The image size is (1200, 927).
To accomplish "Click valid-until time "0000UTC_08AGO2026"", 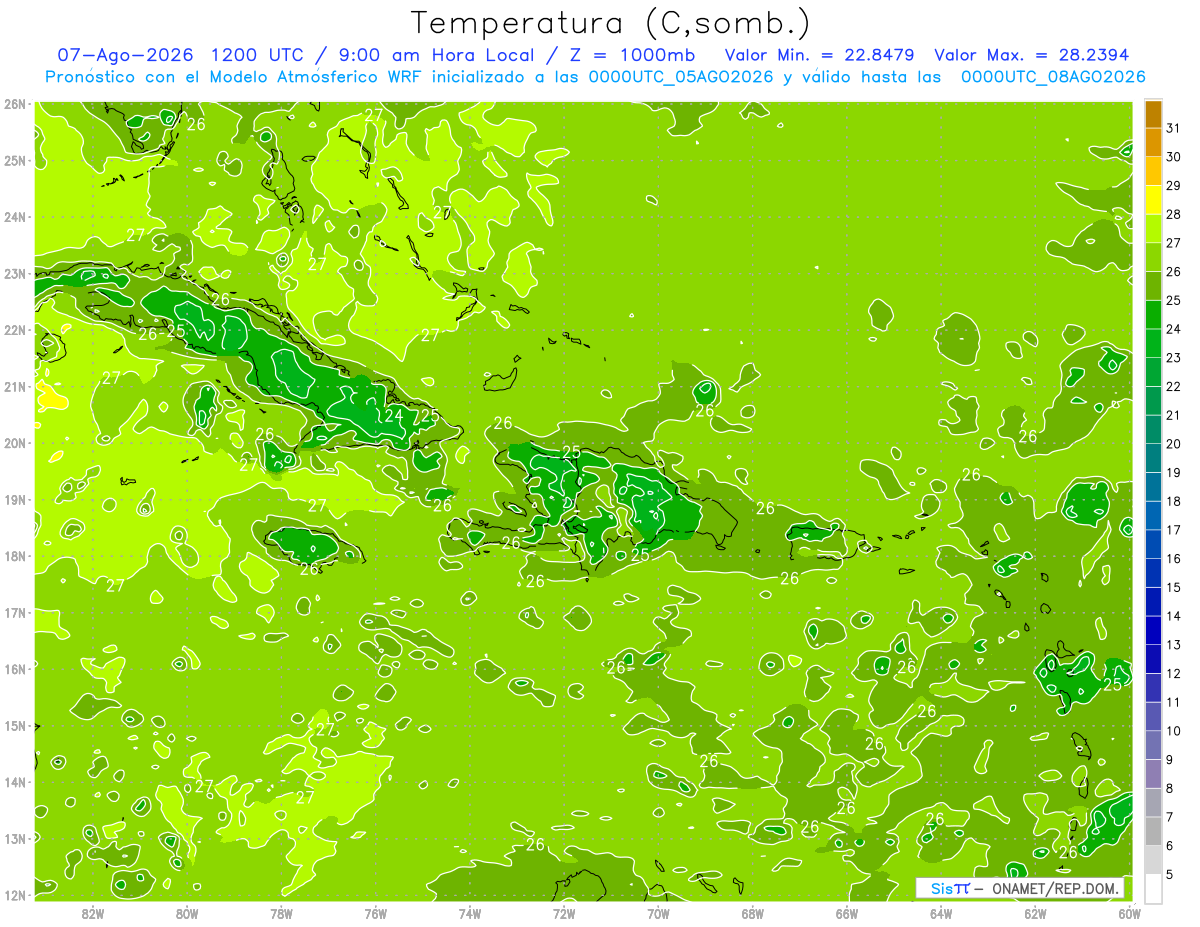I will tap(1053, 77).
